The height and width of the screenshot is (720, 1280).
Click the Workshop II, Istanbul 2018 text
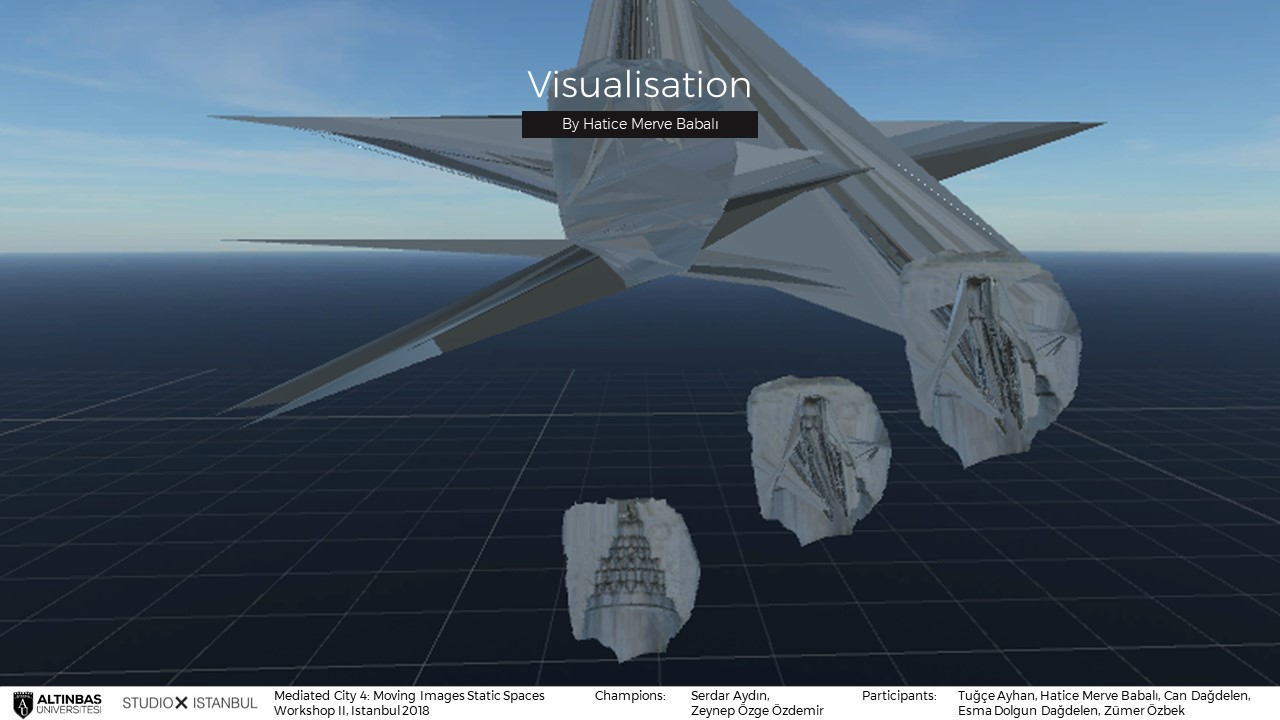352,710
